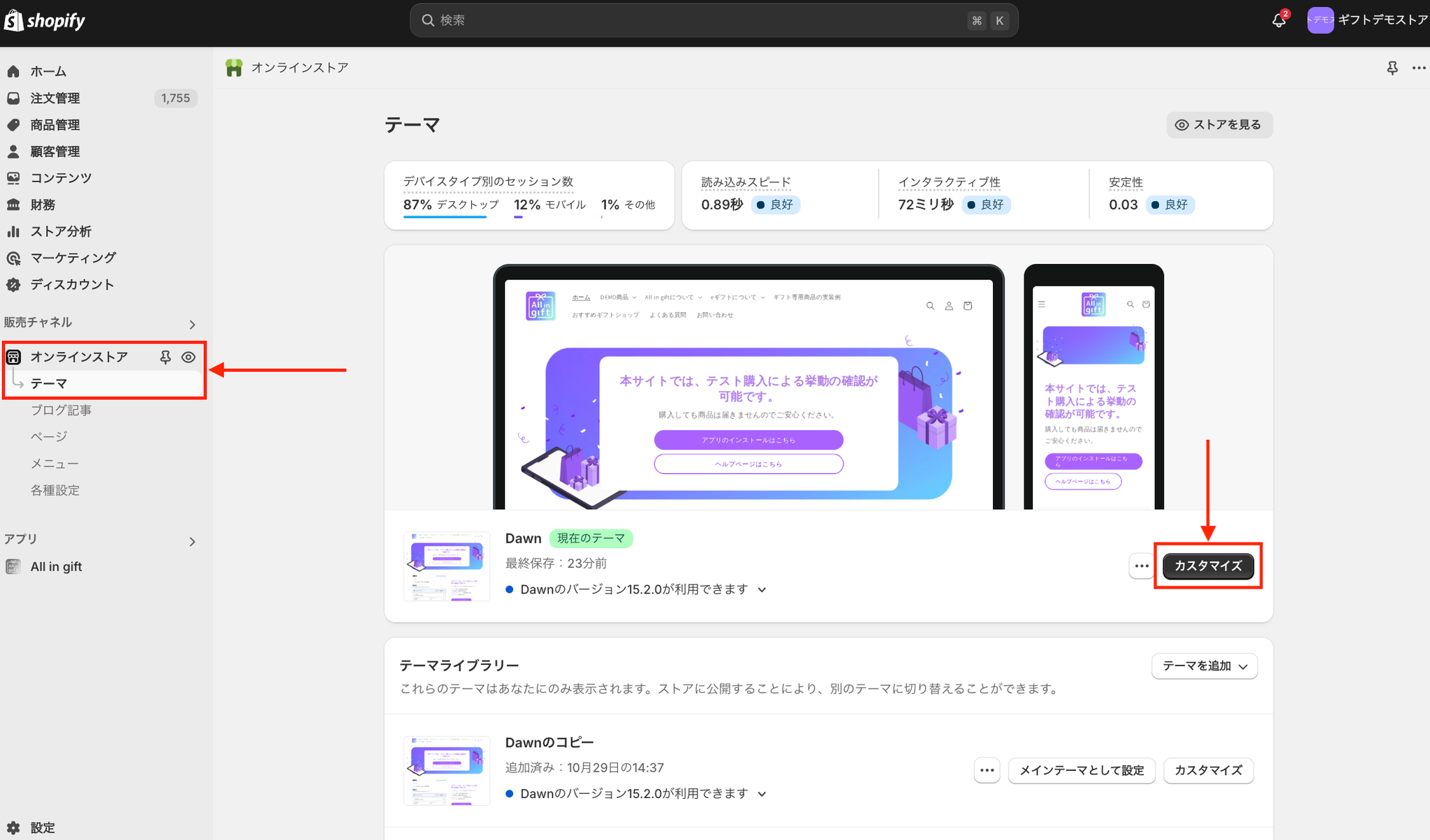The height and width of the screenshot is (840, 1430).
Task: Open 注文管理 from sidebar
Action: click(x=55, y=98)
